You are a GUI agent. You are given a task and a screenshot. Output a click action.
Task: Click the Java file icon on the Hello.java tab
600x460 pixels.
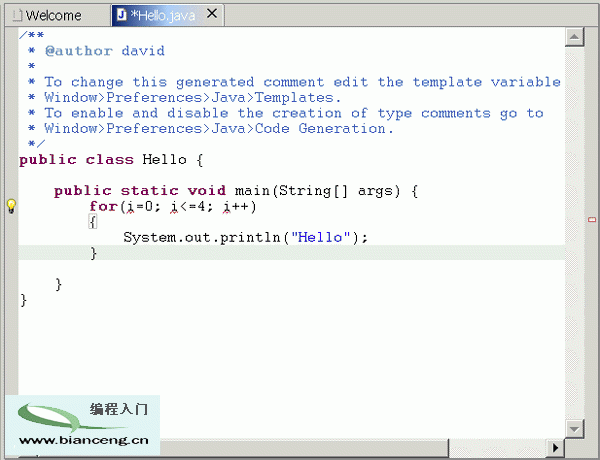point(122,15)
